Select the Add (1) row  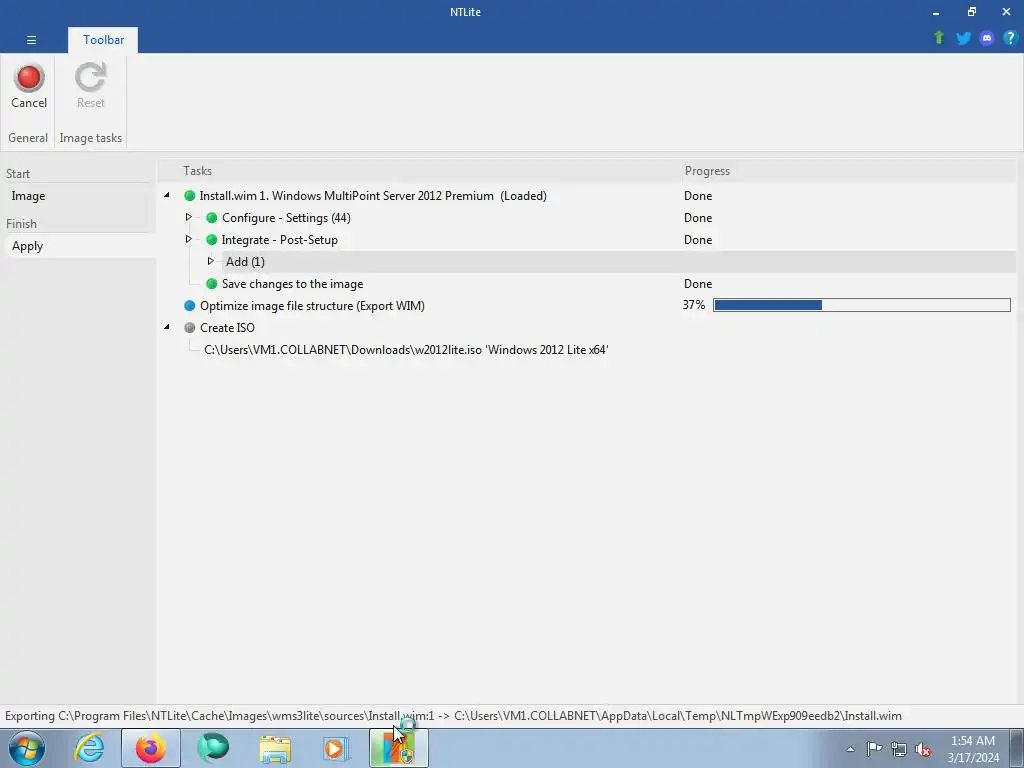(618, 262)
